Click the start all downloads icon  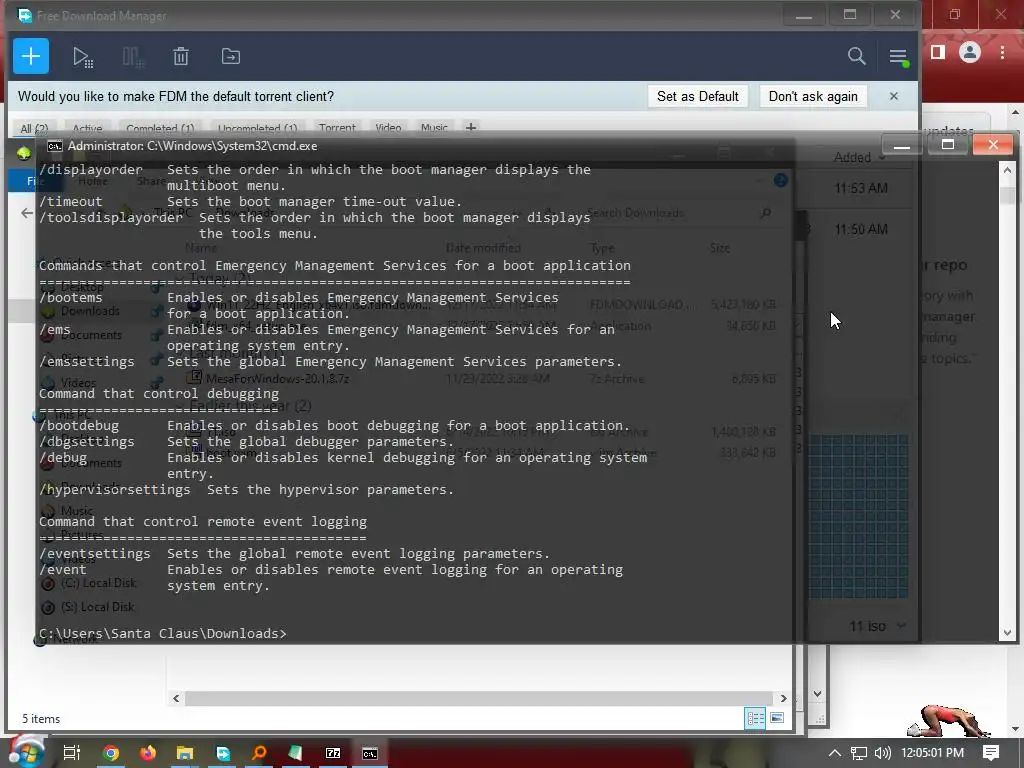(83, 57)
